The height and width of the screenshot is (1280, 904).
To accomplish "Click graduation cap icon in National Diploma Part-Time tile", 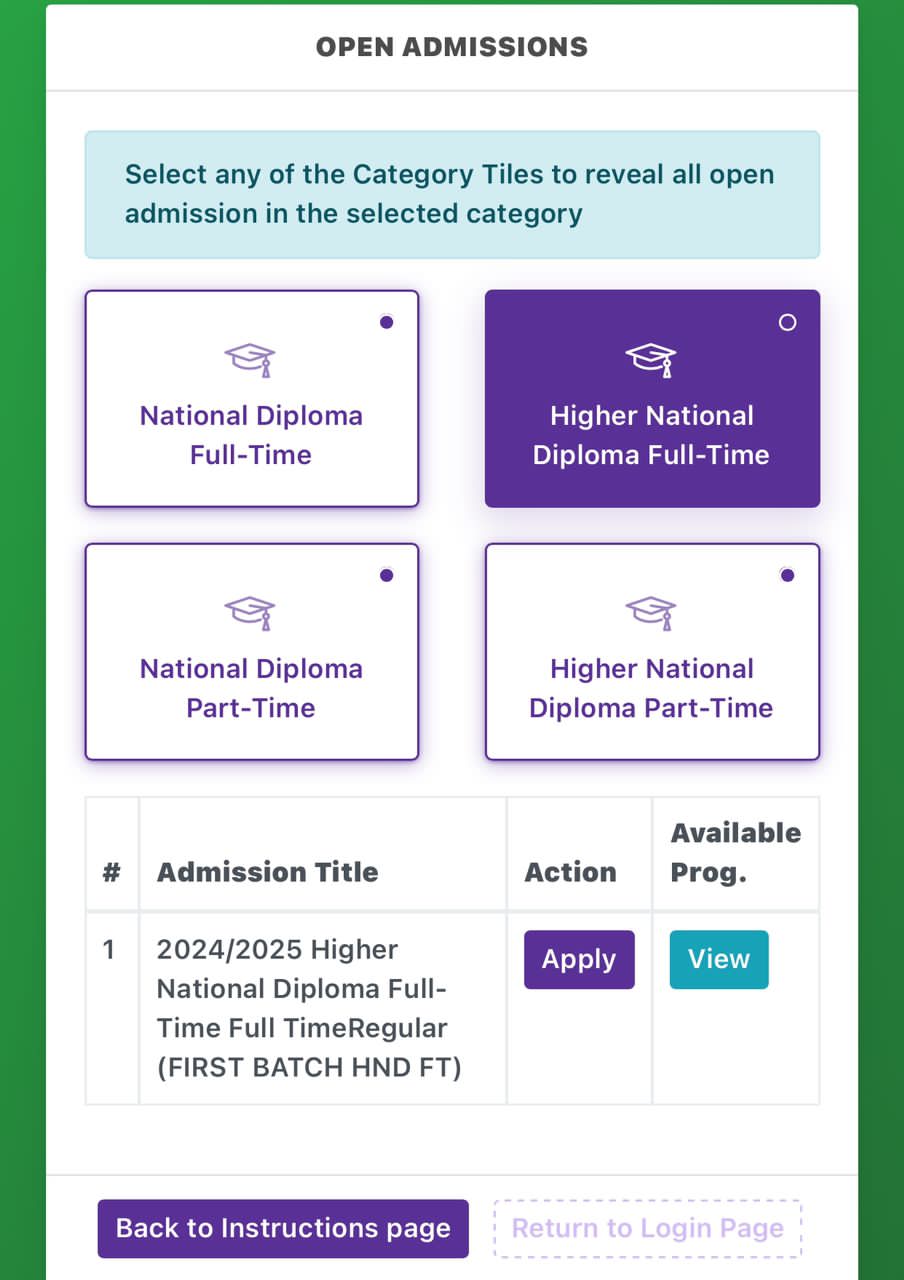I will pos(250,612).
